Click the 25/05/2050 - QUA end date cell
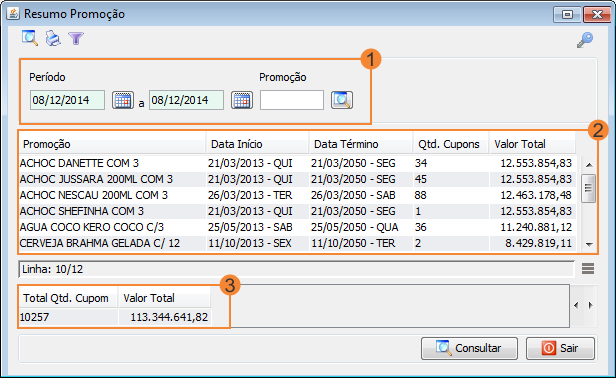The height and width of the screenshot is (378, 616). pyautogui.click(x=361, y=227)
